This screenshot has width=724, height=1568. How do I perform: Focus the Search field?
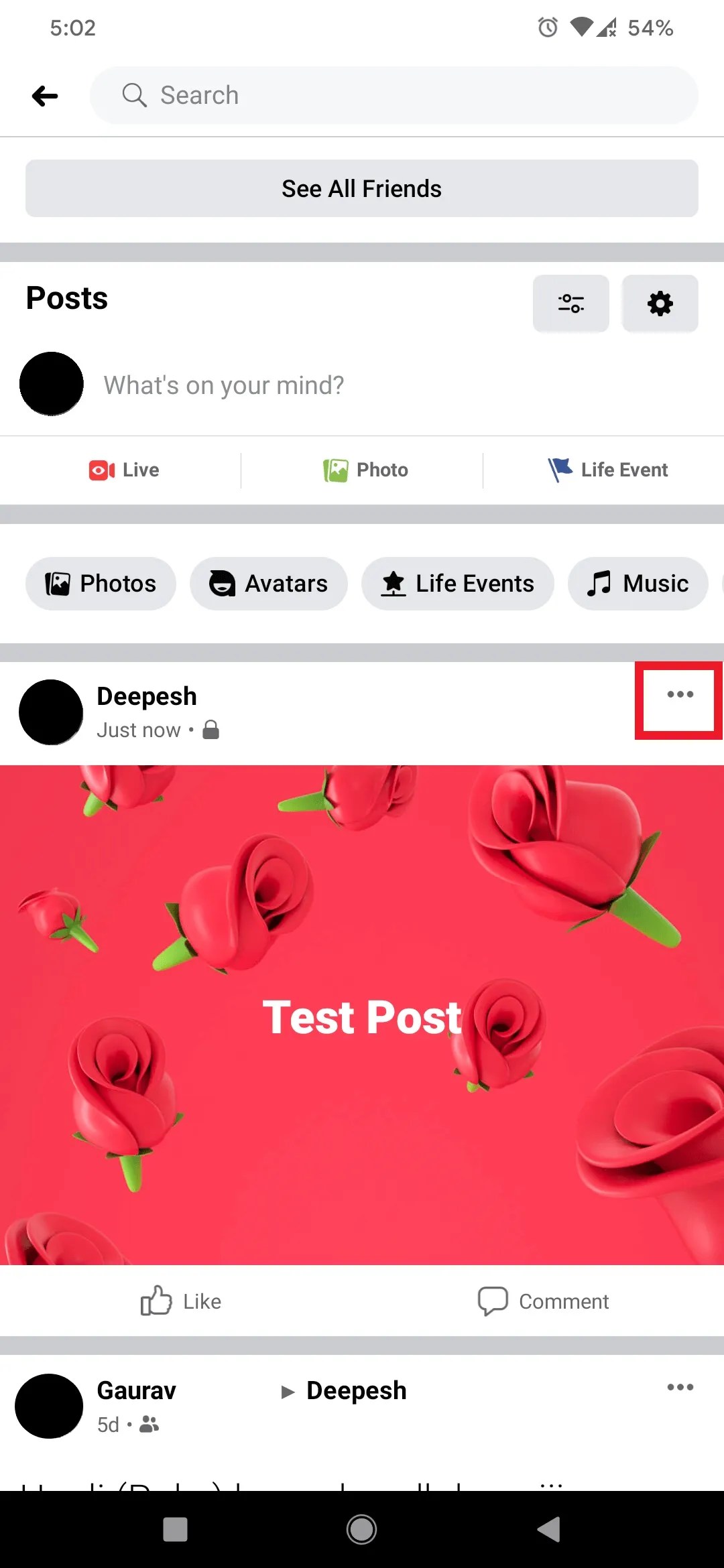(394, 95)
